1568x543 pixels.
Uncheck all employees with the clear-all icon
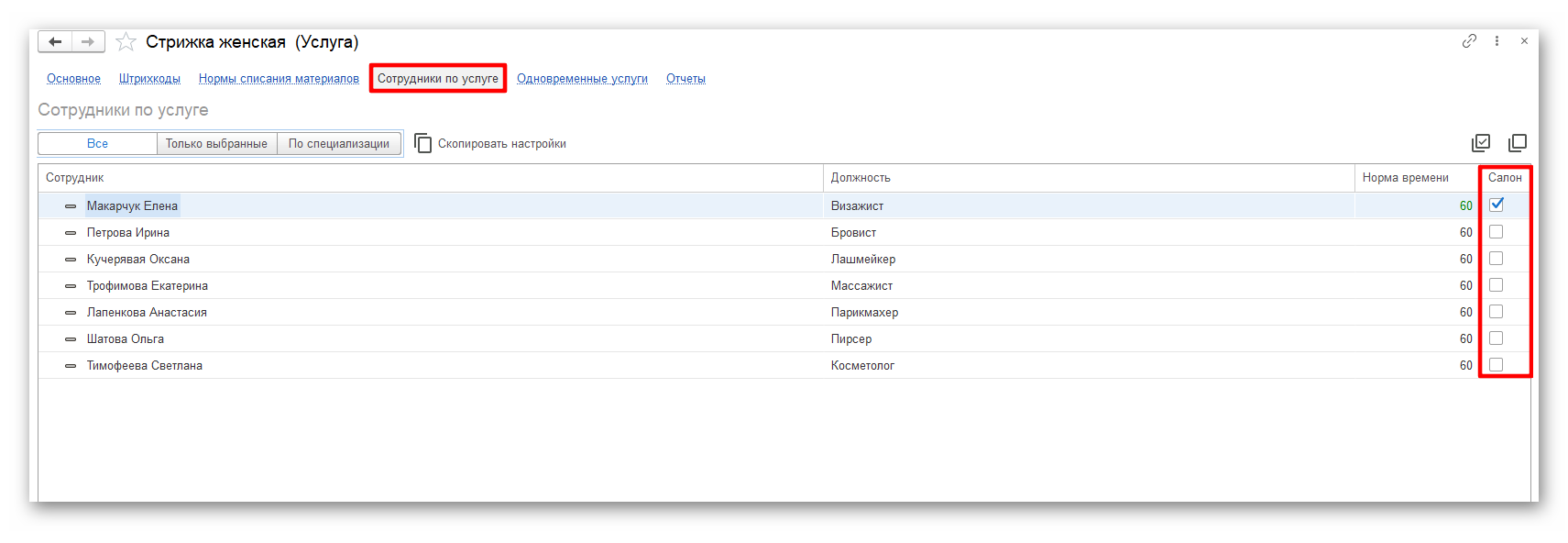(x=1518, y=143)
